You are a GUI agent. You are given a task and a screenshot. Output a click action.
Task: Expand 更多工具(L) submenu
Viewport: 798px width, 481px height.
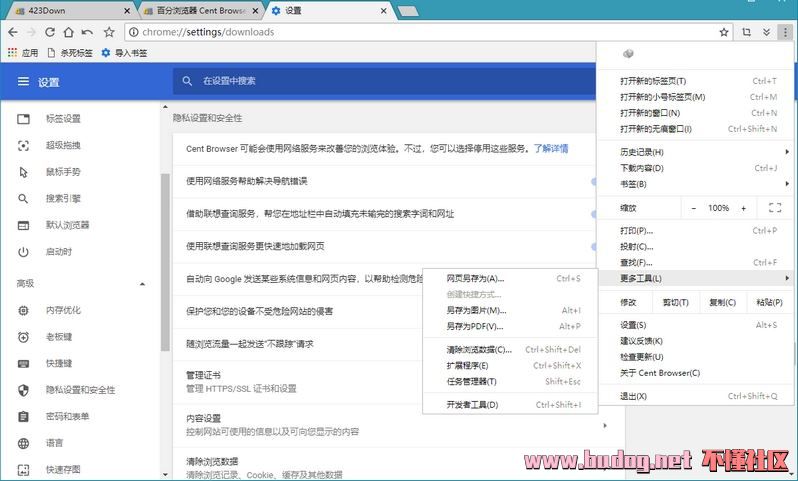[695, 278]
